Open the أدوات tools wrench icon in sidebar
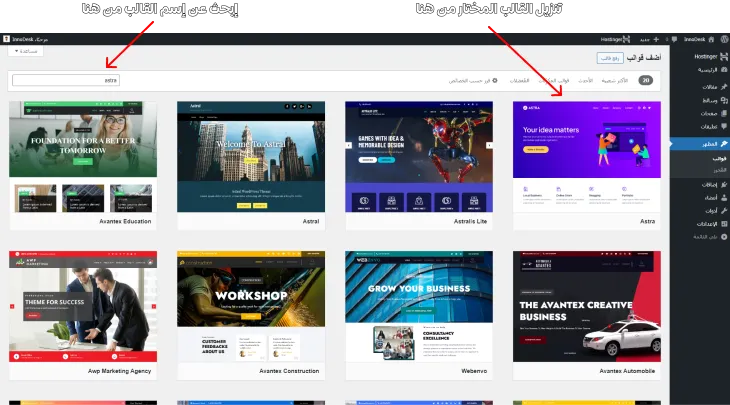This screenshot has height=405, width=730. (x=724, y=210)
